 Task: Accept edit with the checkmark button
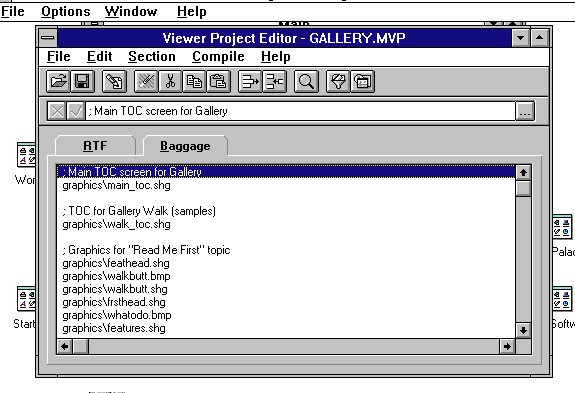coord(76,111)
